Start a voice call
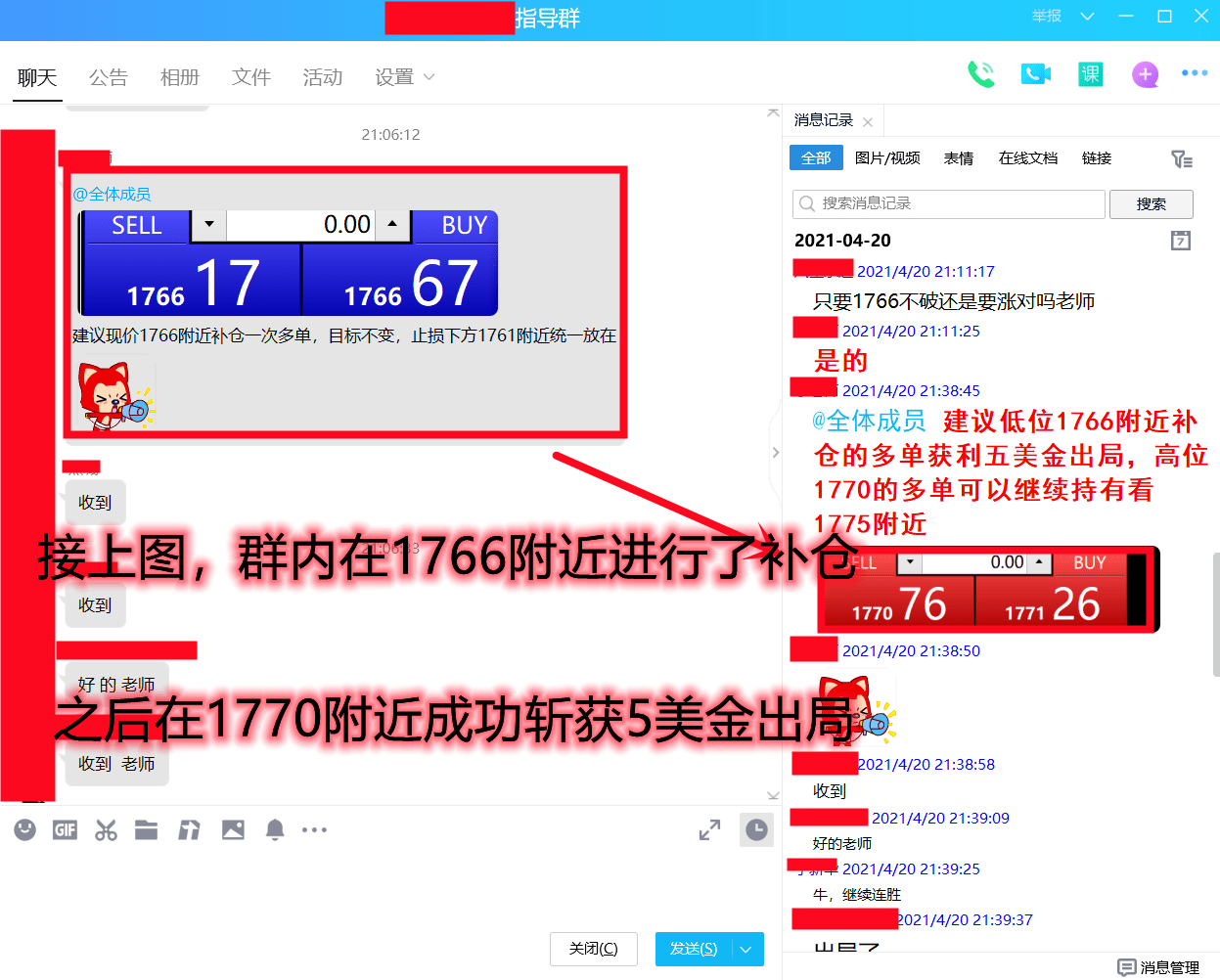1220x980 pixels. click(x=982, y=73)
